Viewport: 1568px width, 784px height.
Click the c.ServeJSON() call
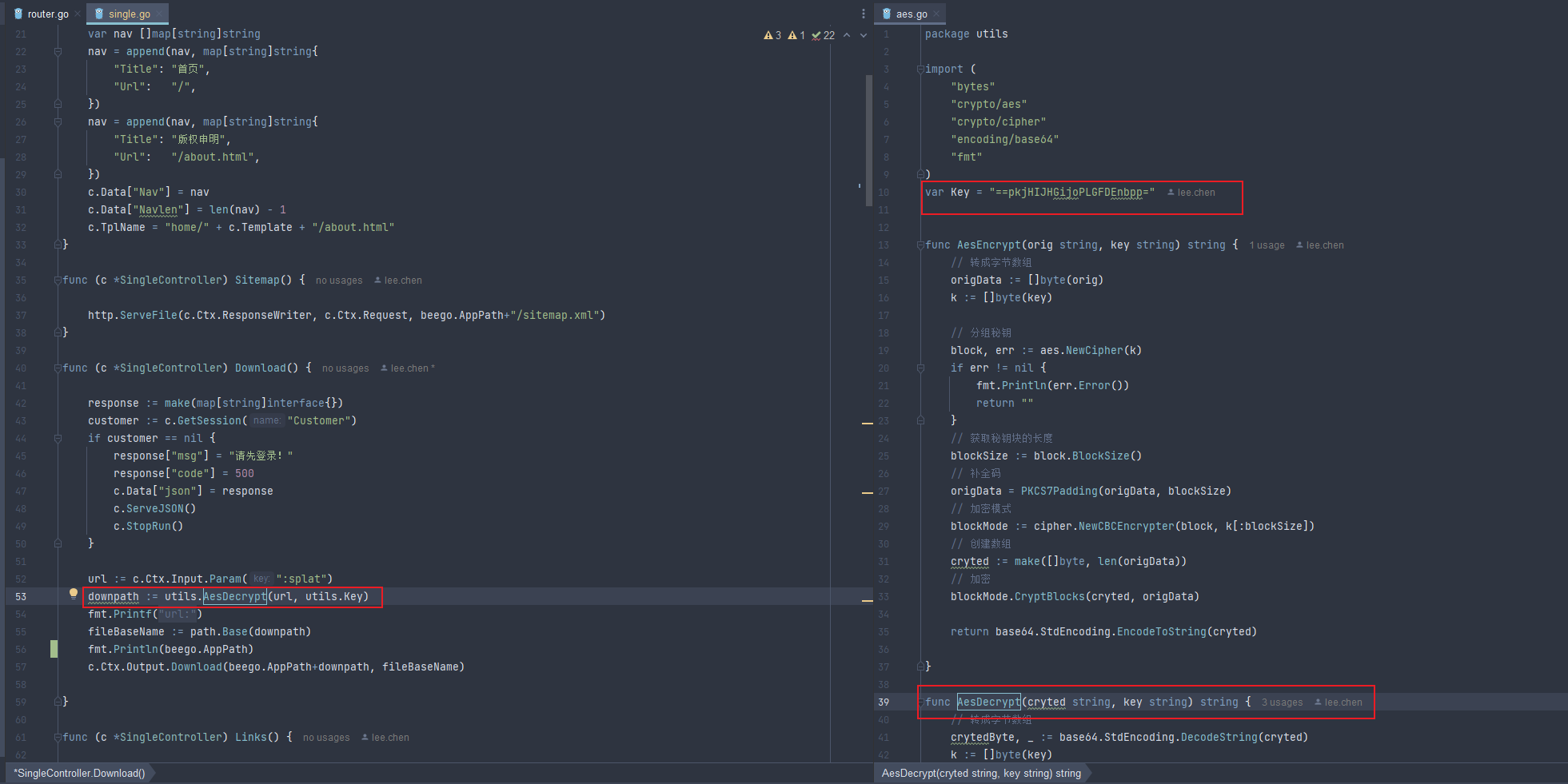[154, 509]
